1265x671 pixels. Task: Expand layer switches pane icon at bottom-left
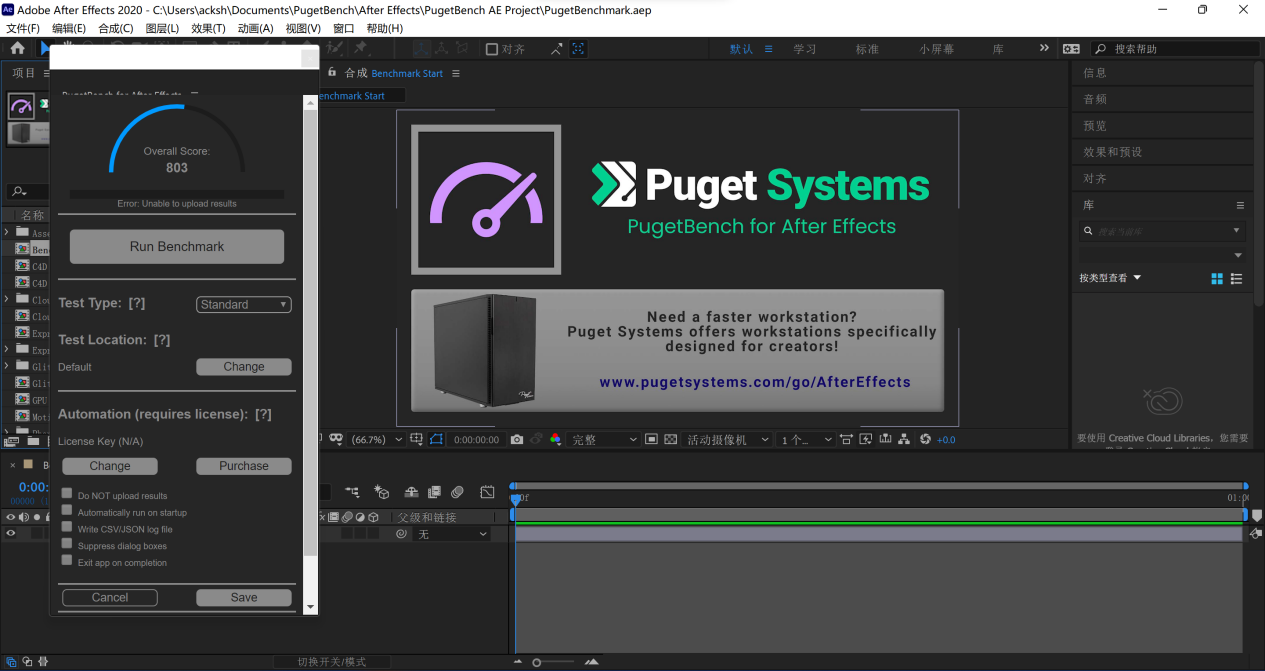coord(11,661)
